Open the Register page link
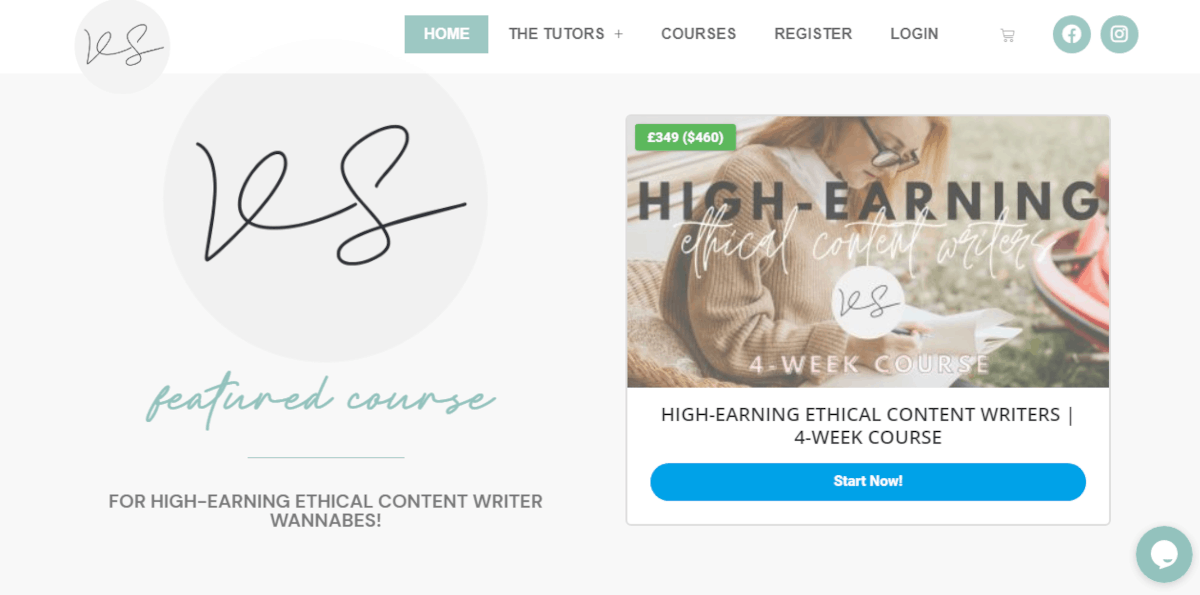The image size is (1200, 595). click(813, 34)
